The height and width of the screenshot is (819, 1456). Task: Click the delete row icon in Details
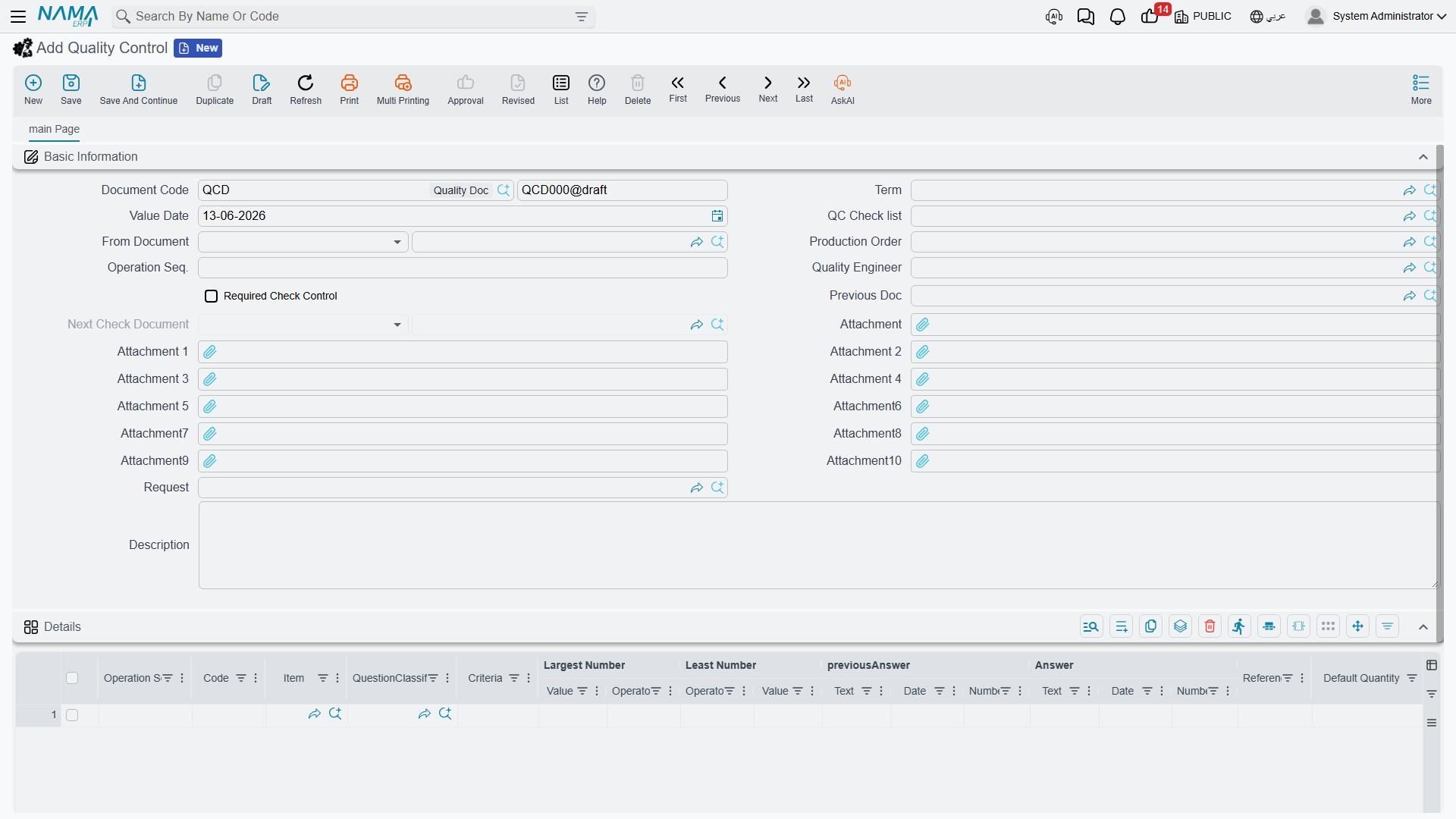tap(1210, 626)
